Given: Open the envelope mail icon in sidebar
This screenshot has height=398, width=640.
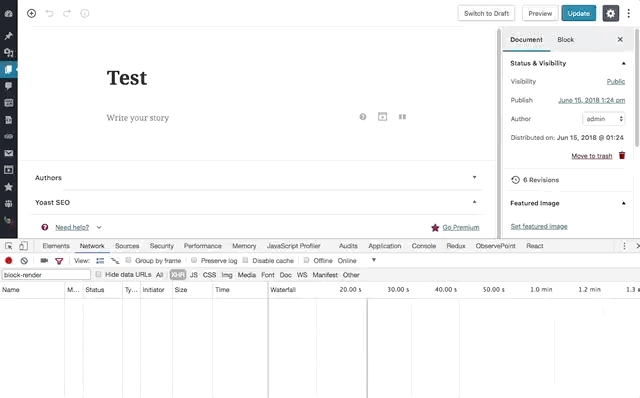Looking at the screenshot, I should [x=9, y=153].
